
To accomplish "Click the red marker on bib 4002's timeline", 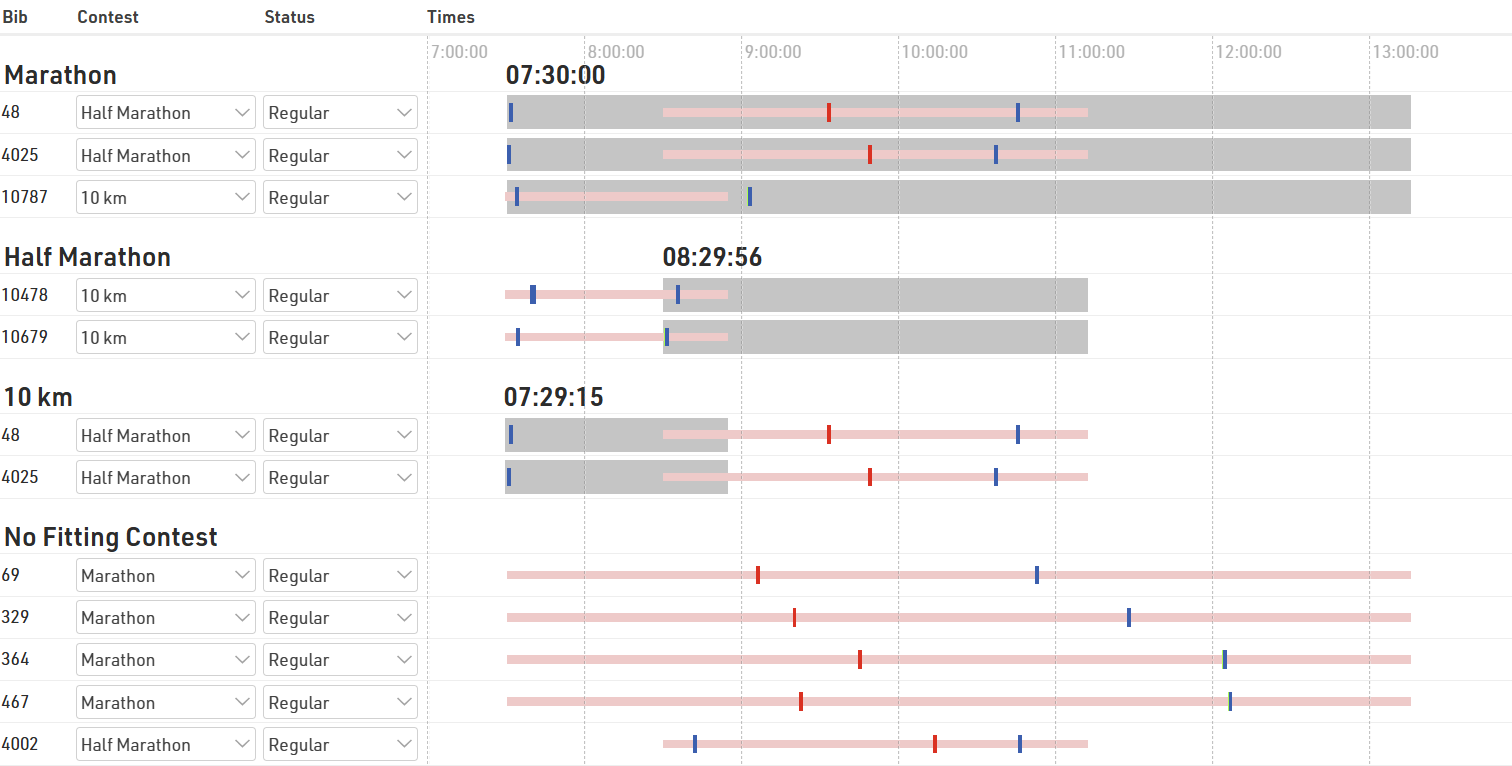I will 935,744.
